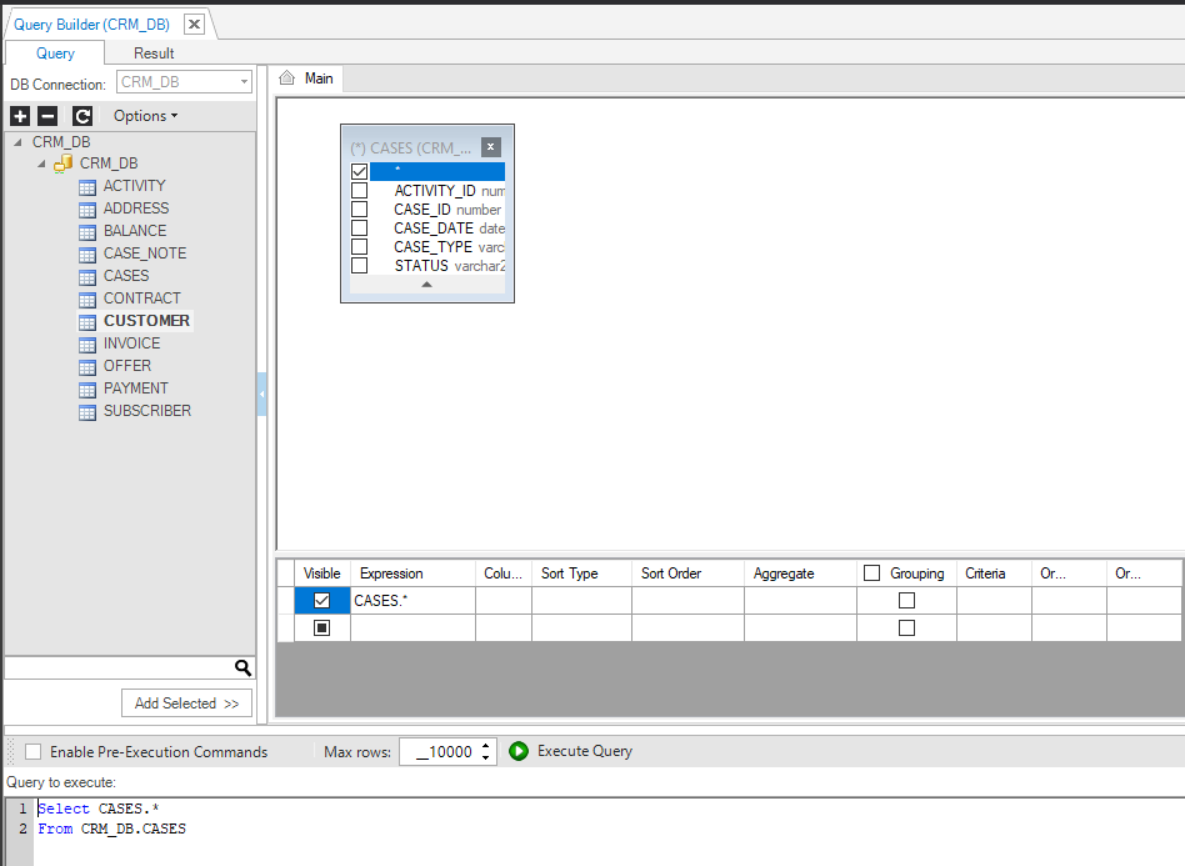The width and height of the screenshot is (1185, 866).
Task: Switch to the Result tab
Action: [x=154, y=53]
